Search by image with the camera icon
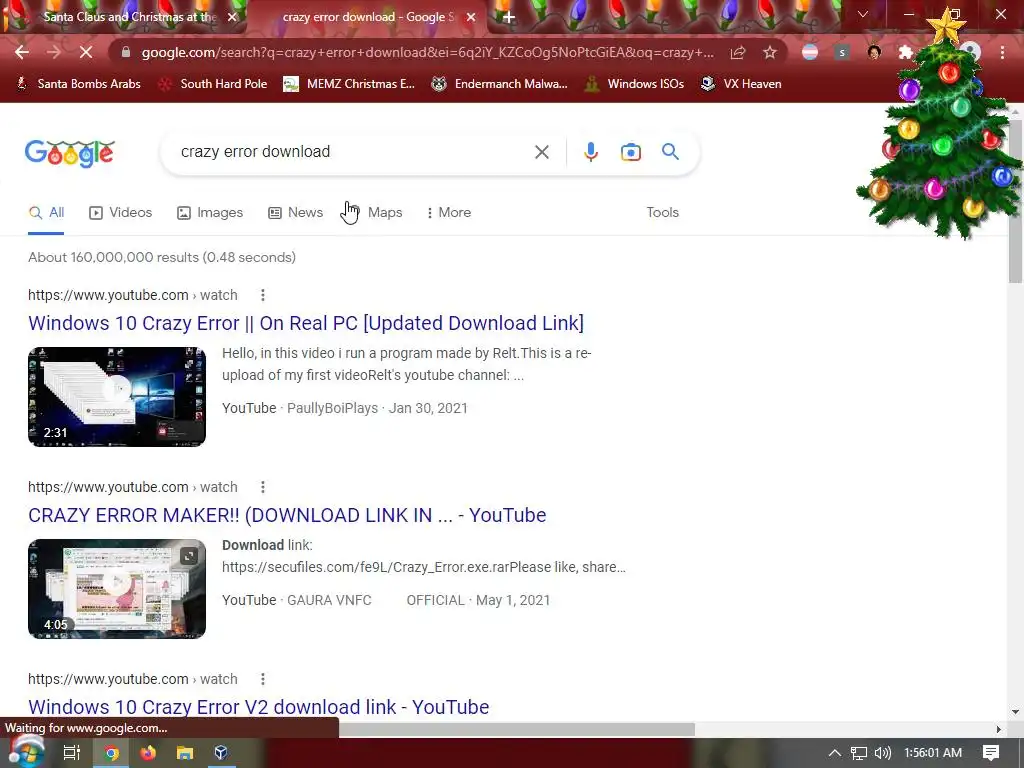This screenshot has width=1024, height=768. coord(630,152)
